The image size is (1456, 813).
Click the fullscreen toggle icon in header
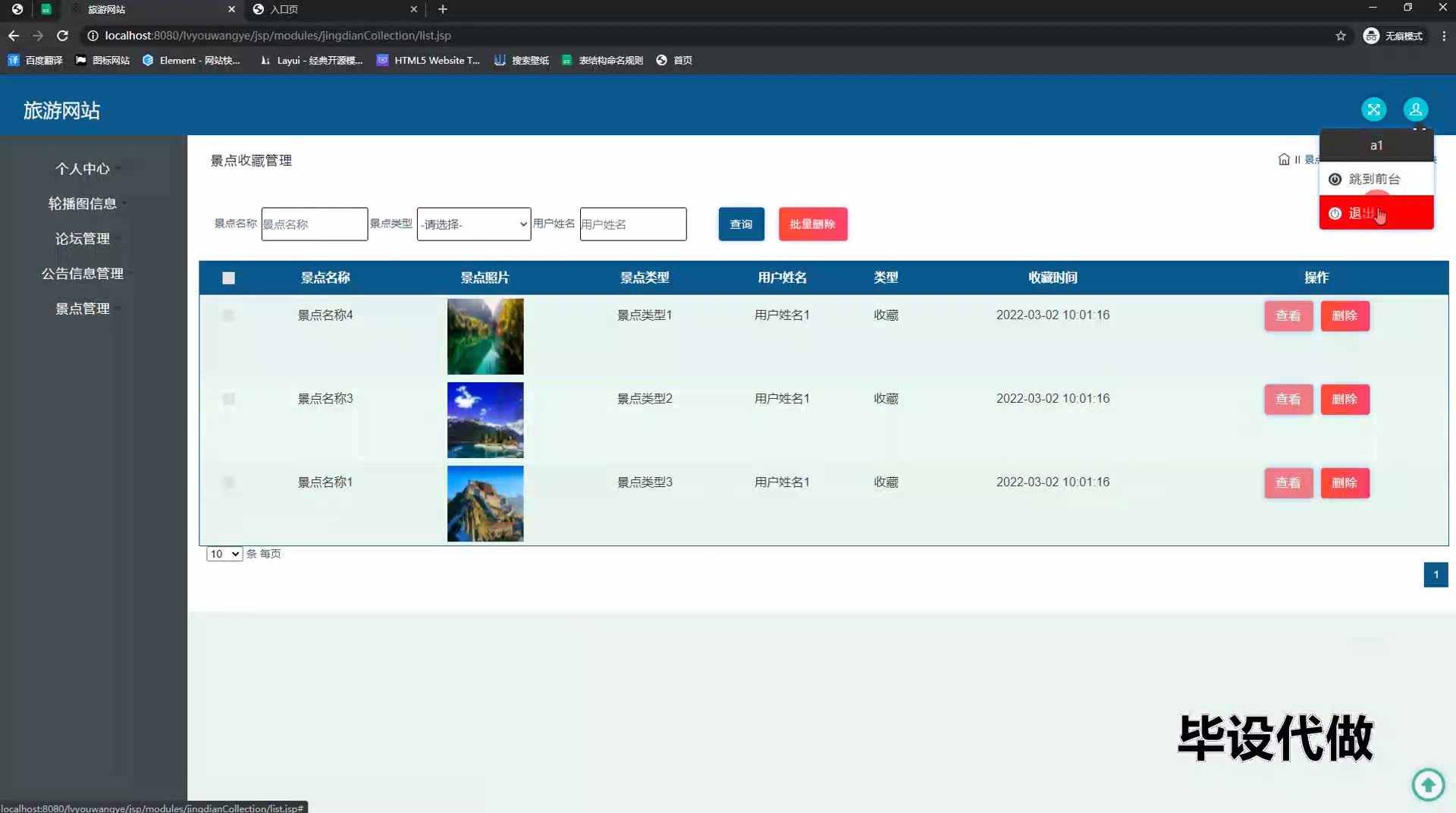[x=1373, y=110]
